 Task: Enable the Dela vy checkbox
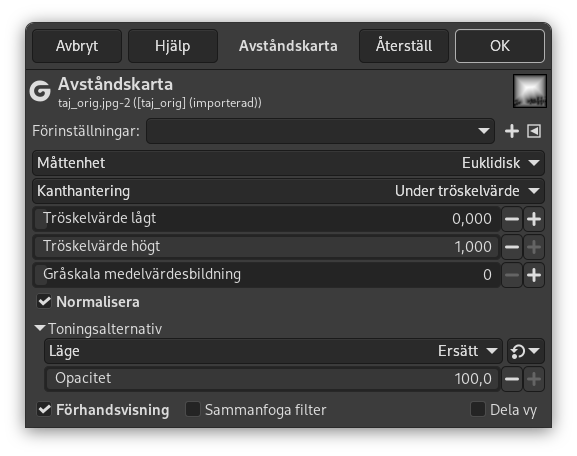pos(478,409)
